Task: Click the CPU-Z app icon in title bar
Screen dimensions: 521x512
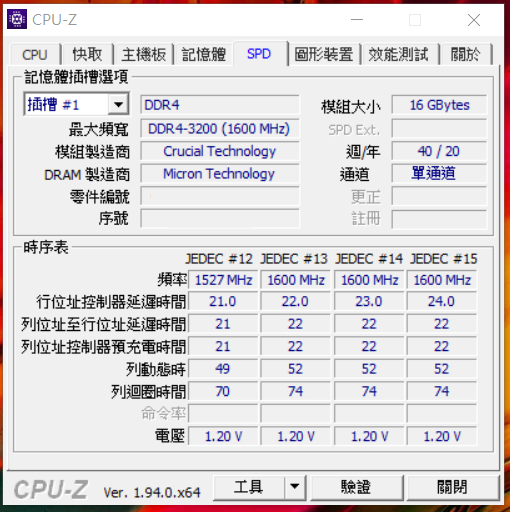Action: [17, 19]
